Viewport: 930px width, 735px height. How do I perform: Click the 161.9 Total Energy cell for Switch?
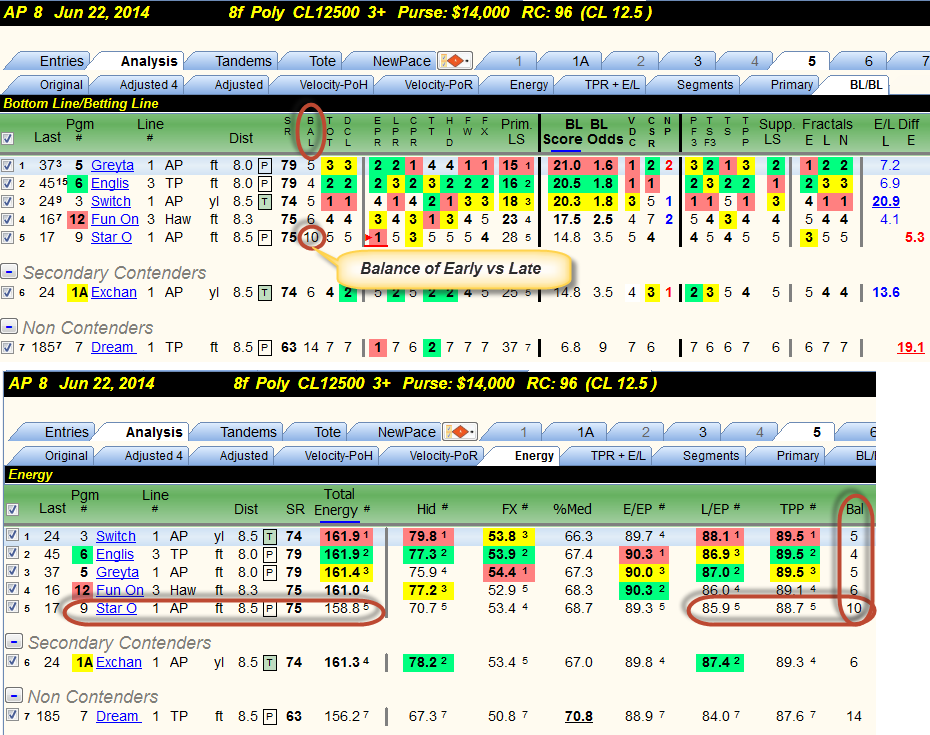click(347, 537)
